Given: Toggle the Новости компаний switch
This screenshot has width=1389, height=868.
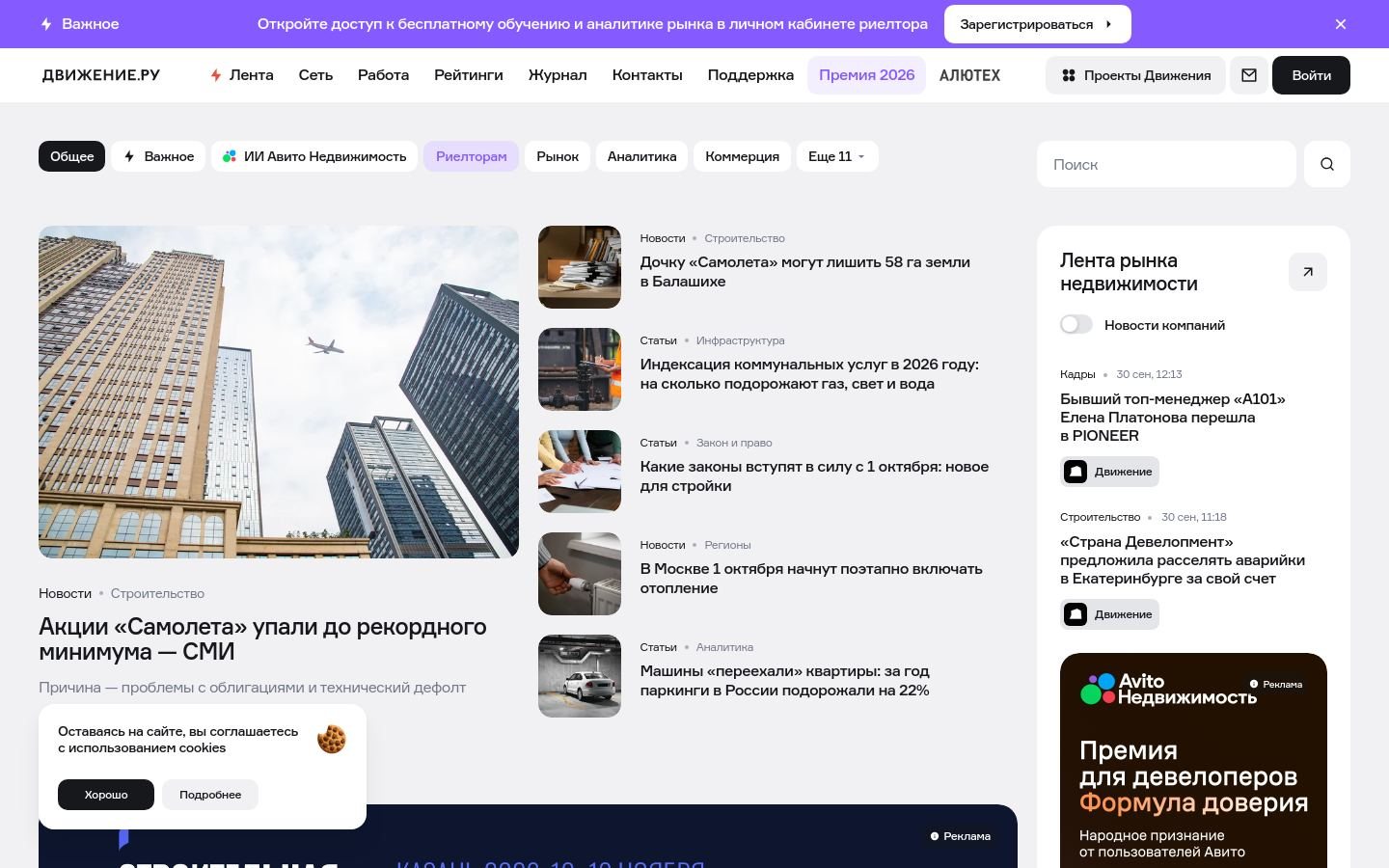Looking at the screenshot, I should pos(1076,325).
